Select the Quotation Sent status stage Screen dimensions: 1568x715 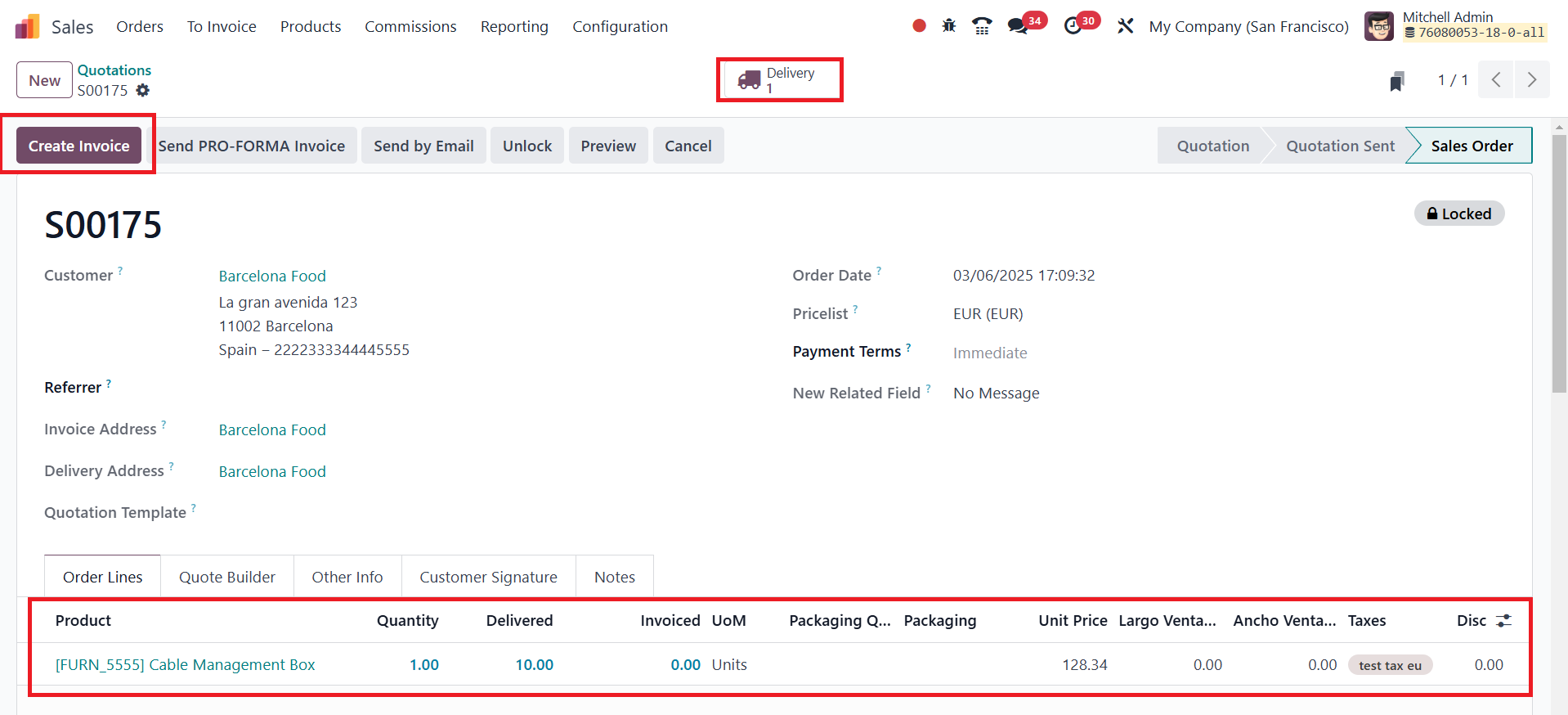point(1339,146)
